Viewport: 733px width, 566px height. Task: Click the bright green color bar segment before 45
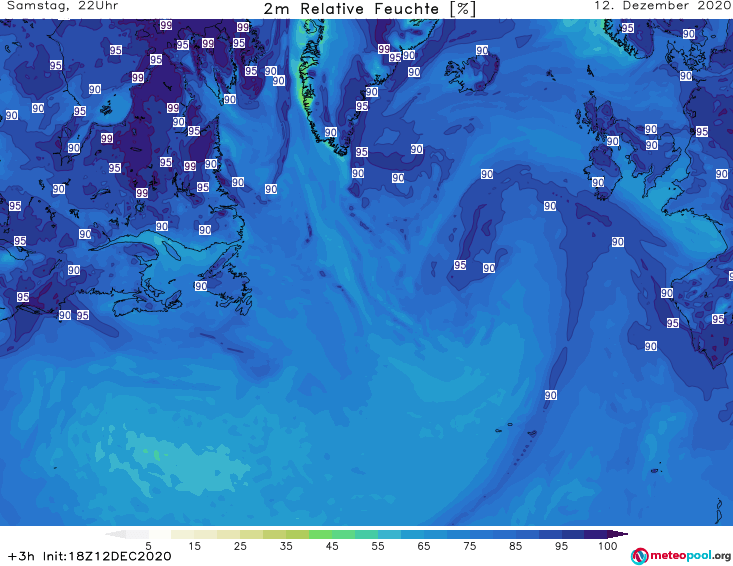click(x=320, y=534)
